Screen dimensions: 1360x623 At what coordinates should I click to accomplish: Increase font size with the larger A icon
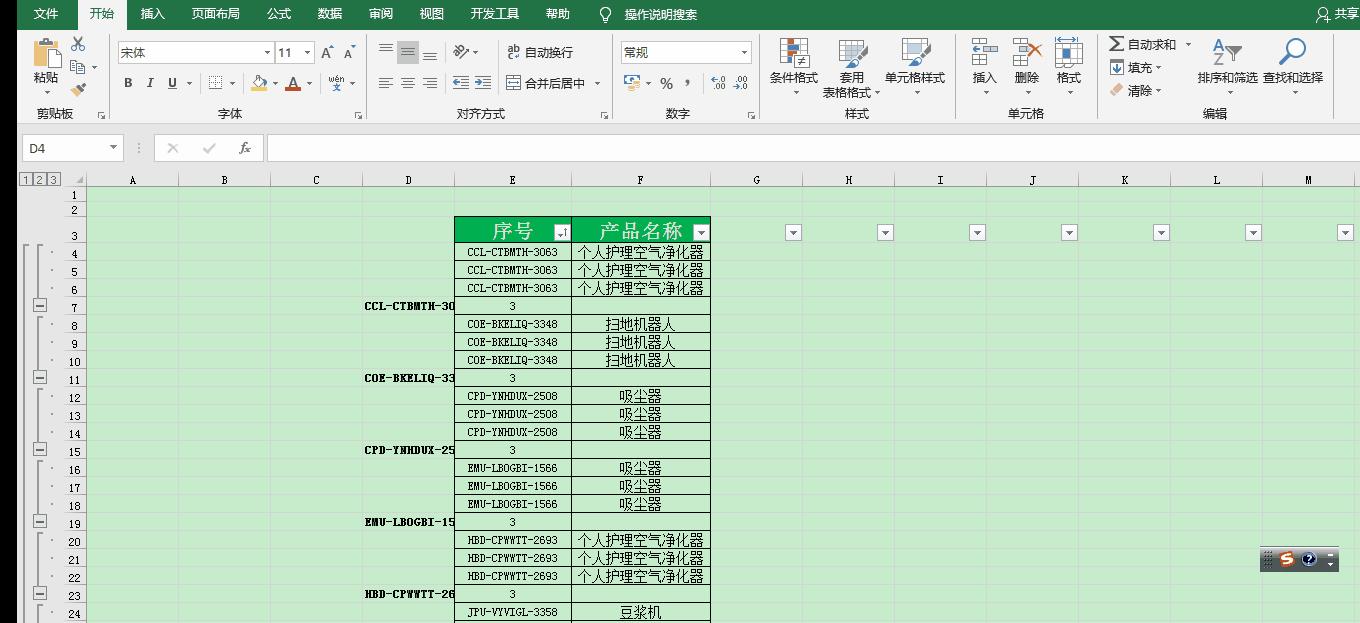(327, 52)
